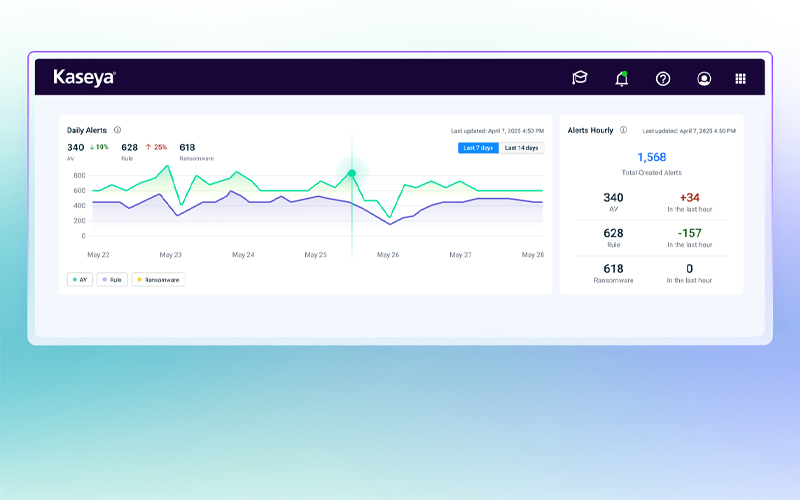Click the 618 Ransomware stat above chart

(x=187, y=147)
